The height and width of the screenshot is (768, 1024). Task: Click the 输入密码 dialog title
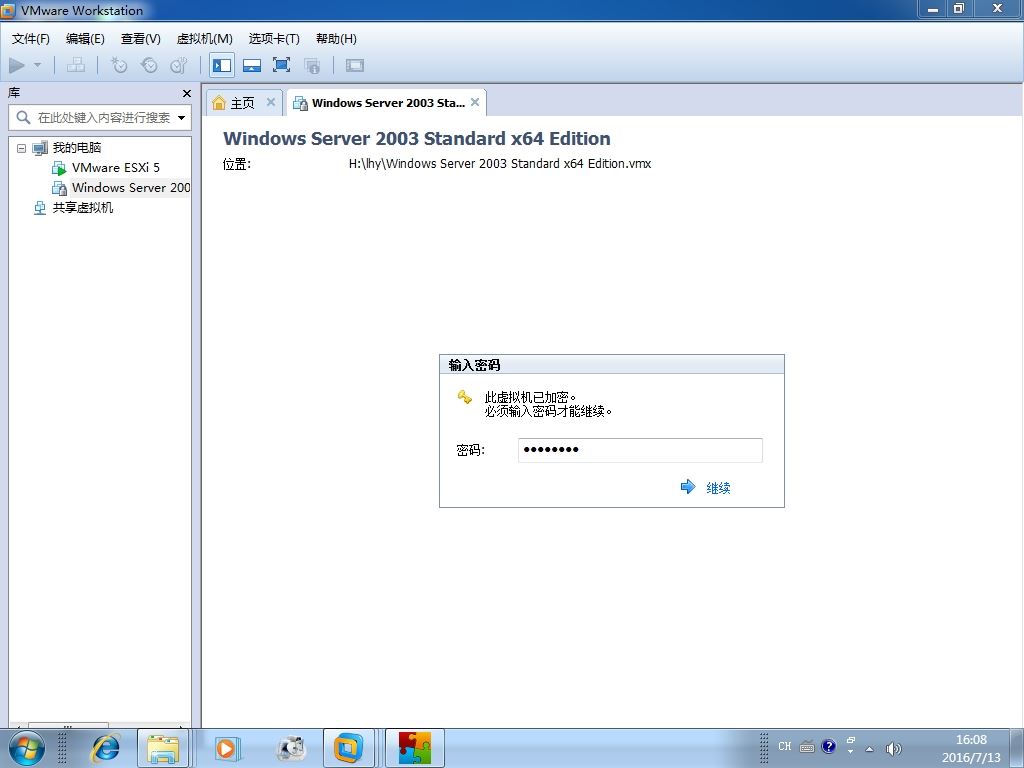pos(474,365)
